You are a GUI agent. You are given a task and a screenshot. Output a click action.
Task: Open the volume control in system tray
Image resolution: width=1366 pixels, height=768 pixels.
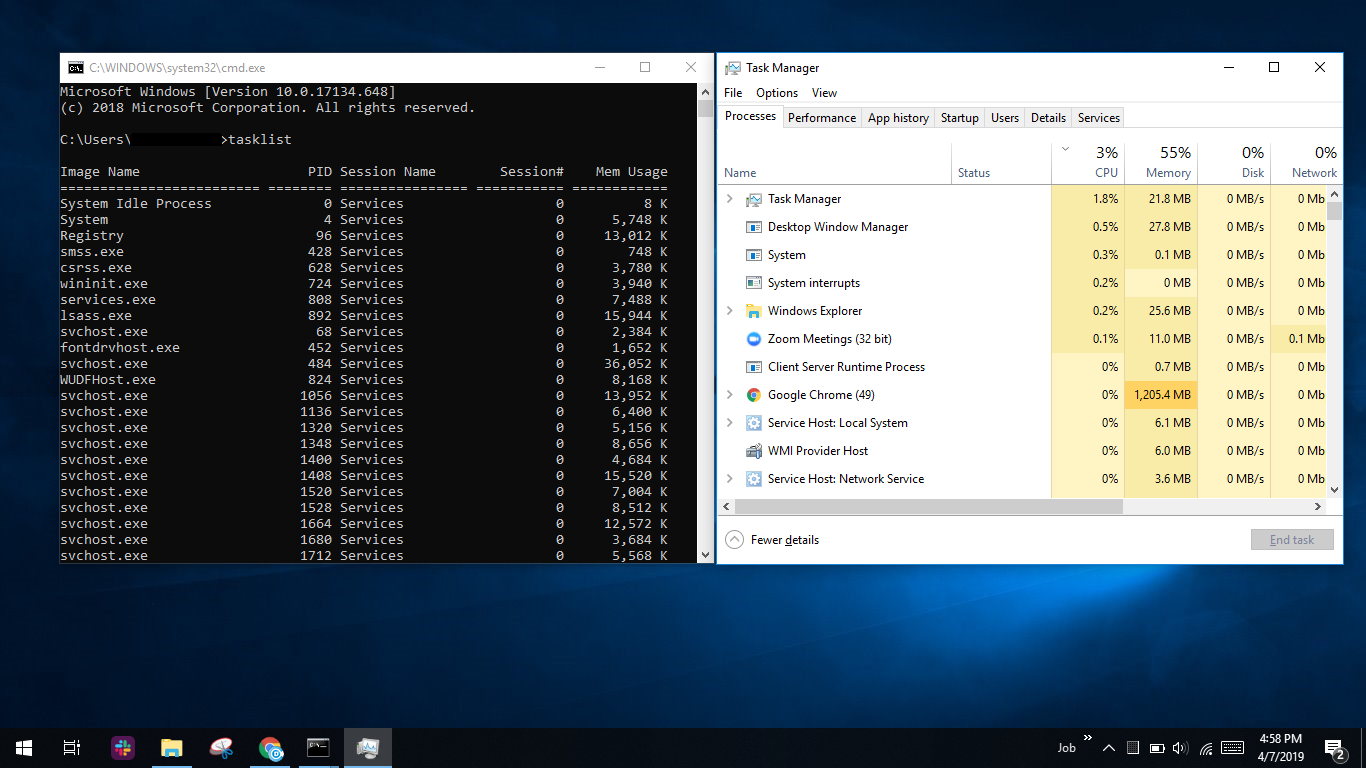pyautogui.click(x=1181, y=748)
